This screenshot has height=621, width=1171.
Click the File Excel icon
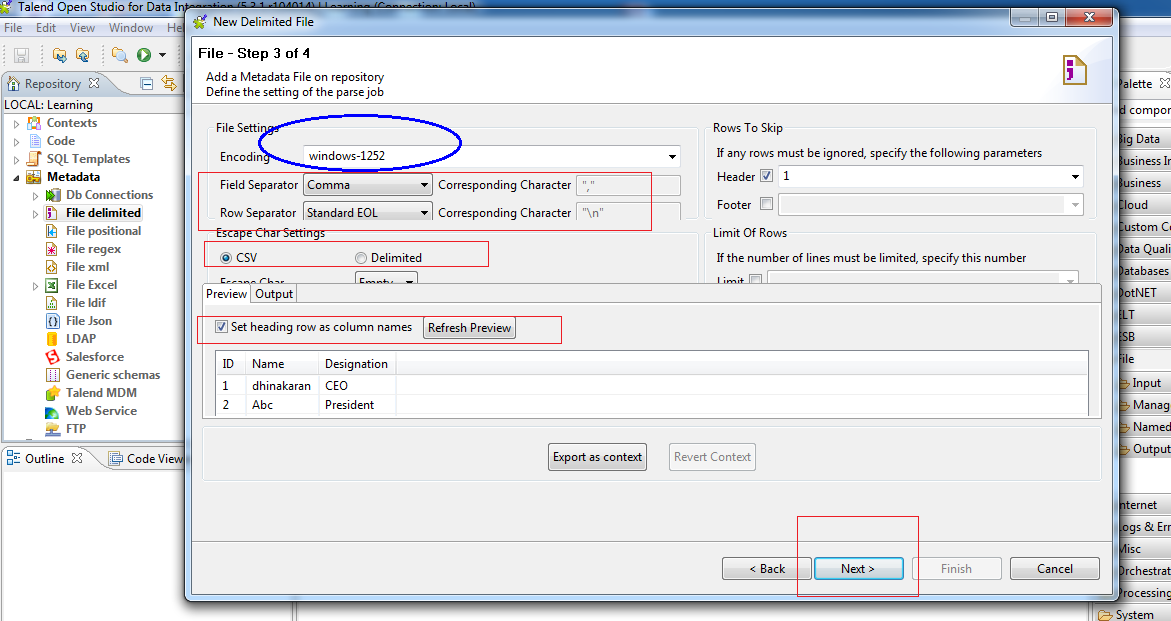52,284
